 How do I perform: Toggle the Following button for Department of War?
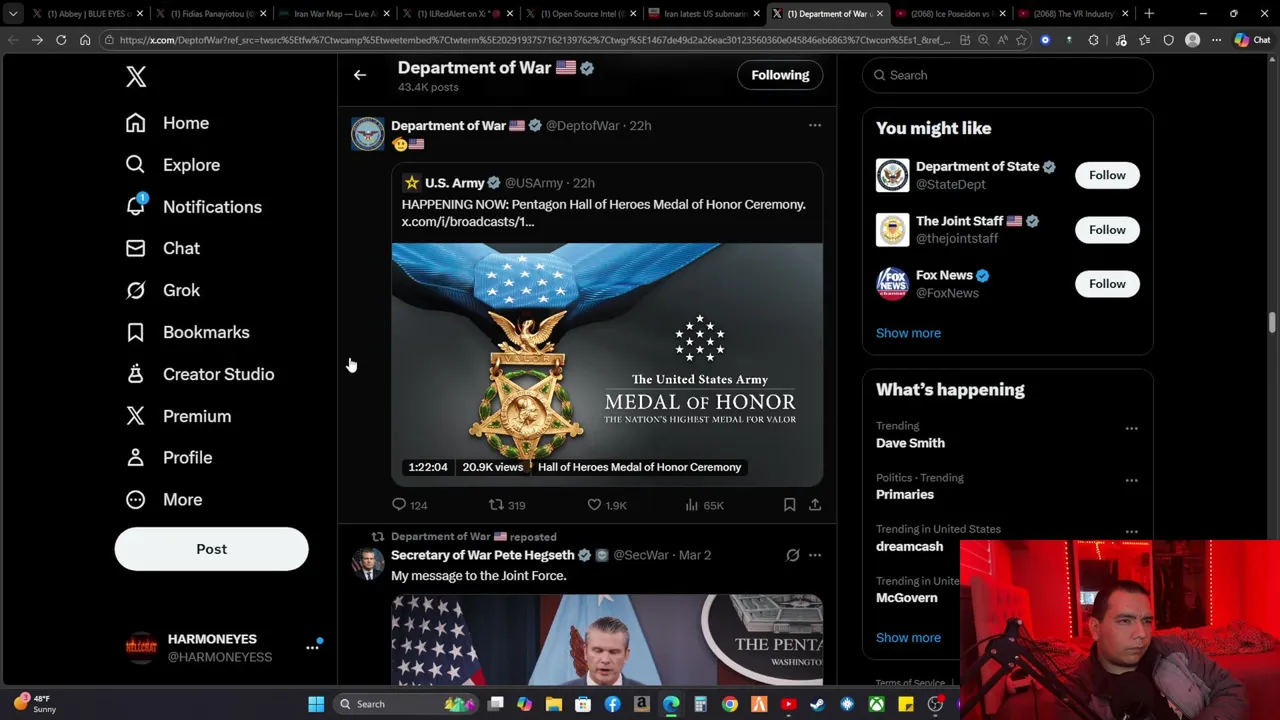click(780, 75)
